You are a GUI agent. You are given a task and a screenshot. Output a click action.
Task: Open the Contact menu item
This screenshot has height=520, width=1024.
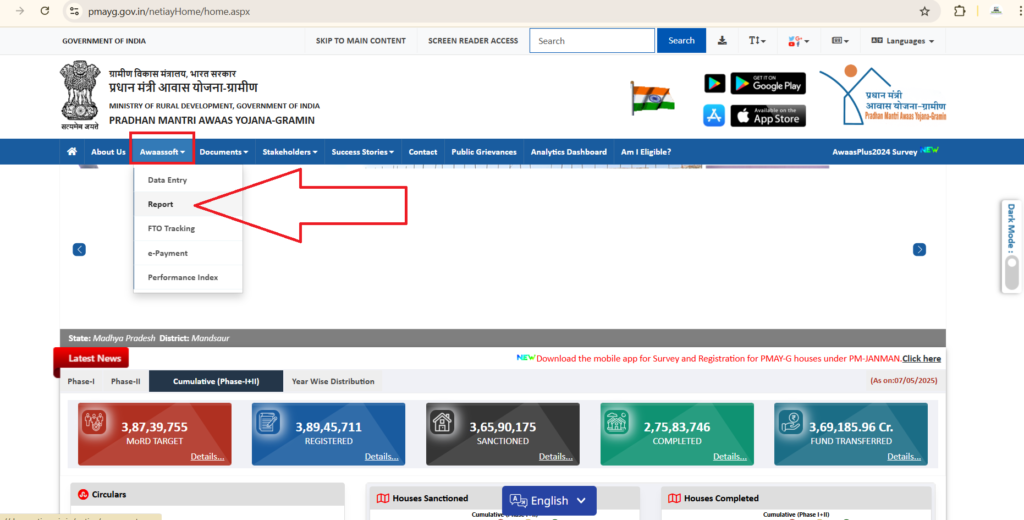click(x=423, y=152)
